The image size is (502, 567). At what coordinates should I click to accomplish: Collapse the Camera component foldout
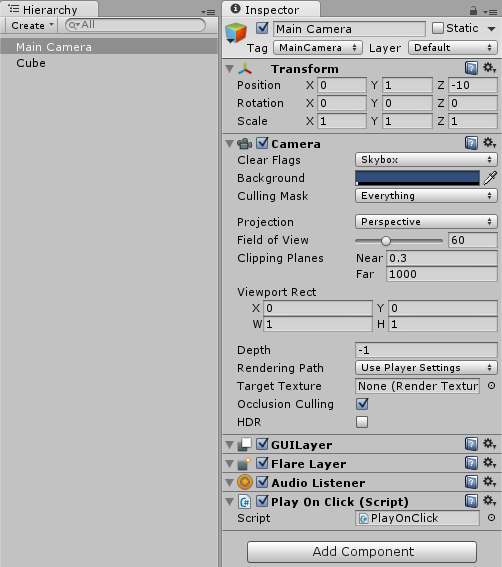click(x=229, y=144)
